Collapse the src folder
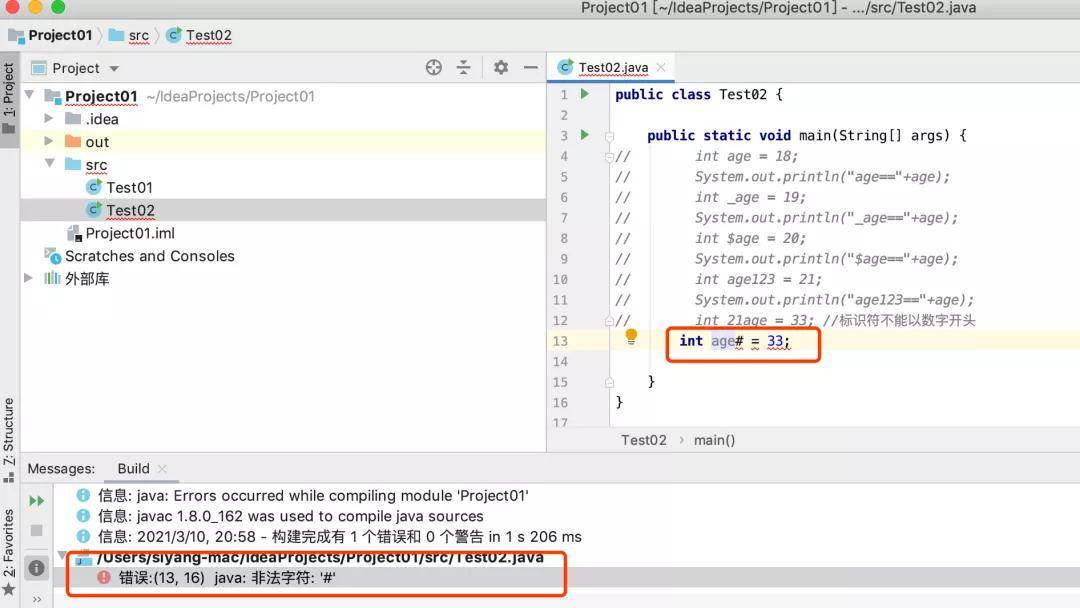This screenshot has height=608, width=1080. (50, 164)
